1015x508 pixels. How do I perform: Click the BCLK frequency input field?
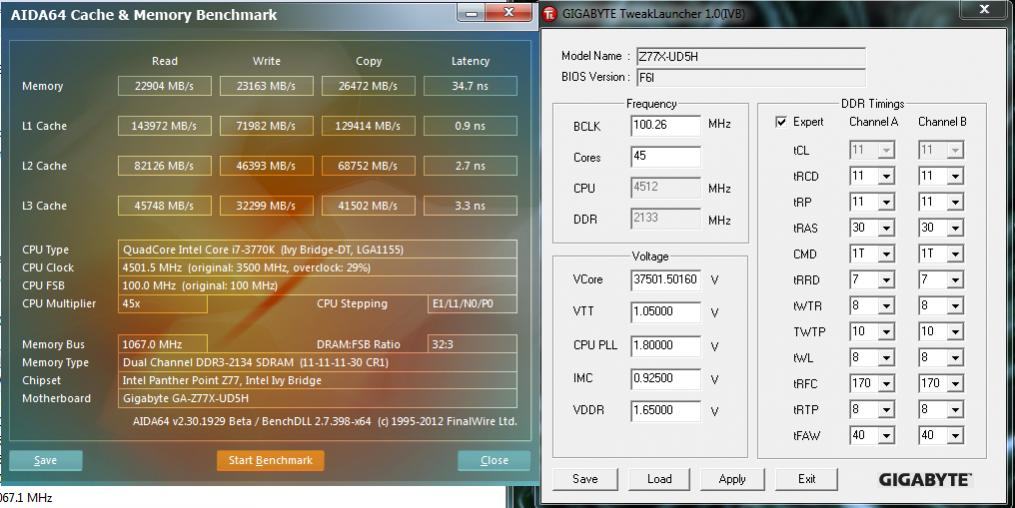coord(665,125)
